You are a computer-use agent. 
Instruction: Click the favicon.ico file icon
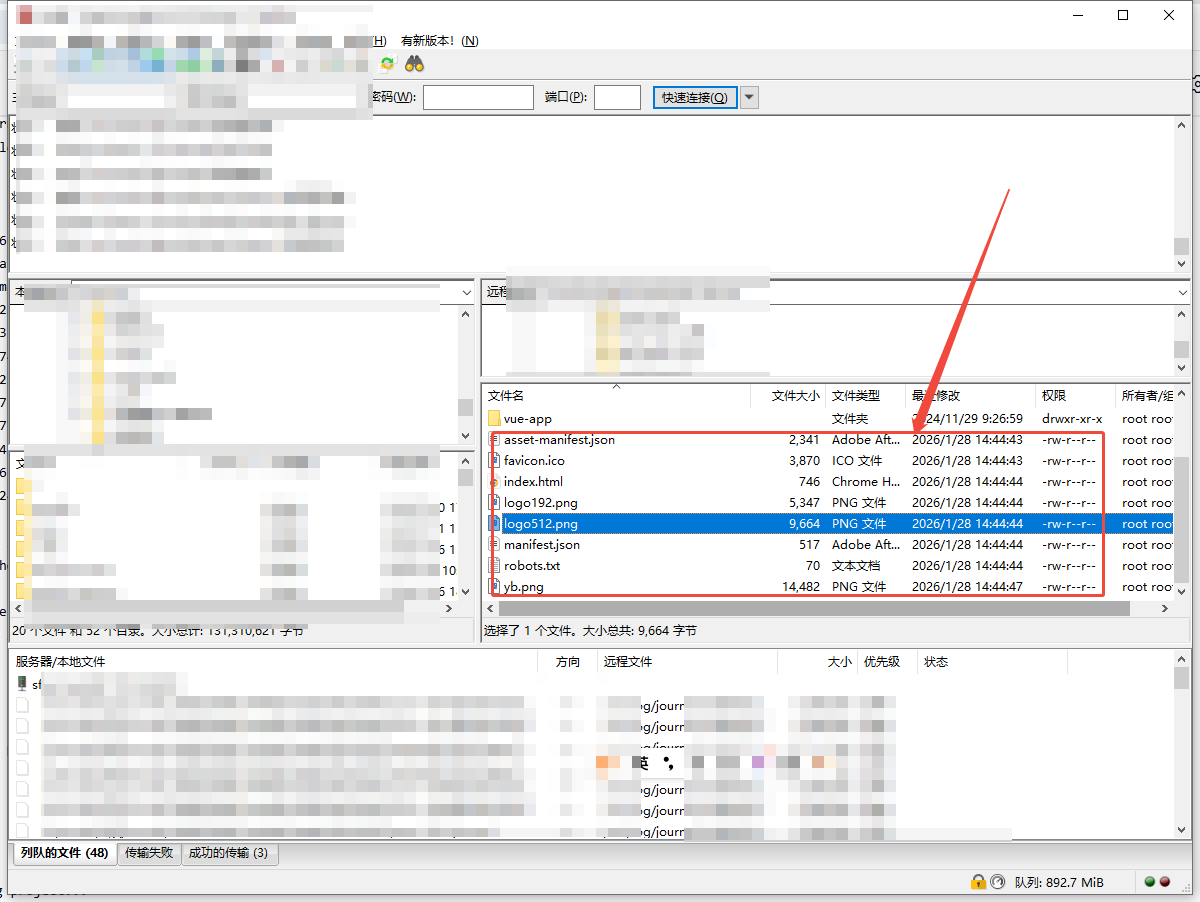point(494,461)
